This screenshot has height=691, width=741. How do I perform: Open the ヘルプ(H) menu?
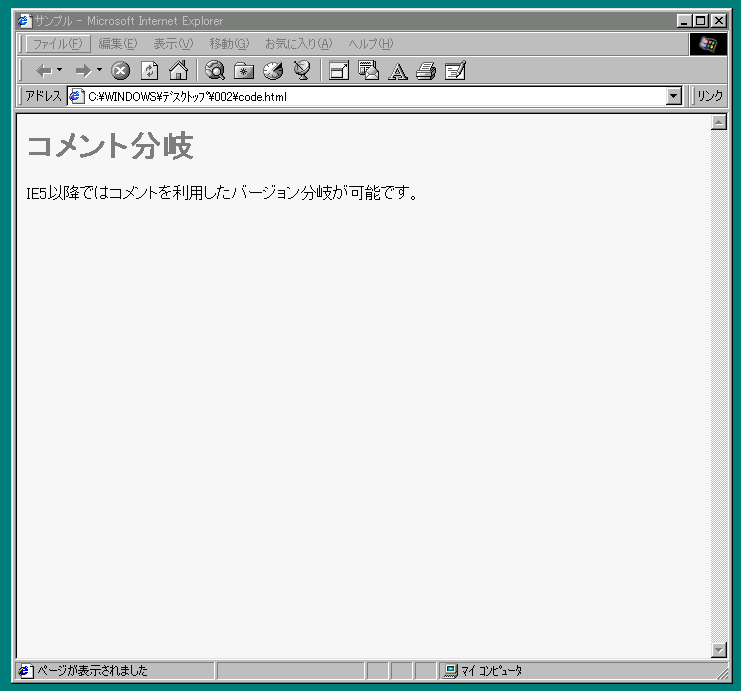click(370, 44)
